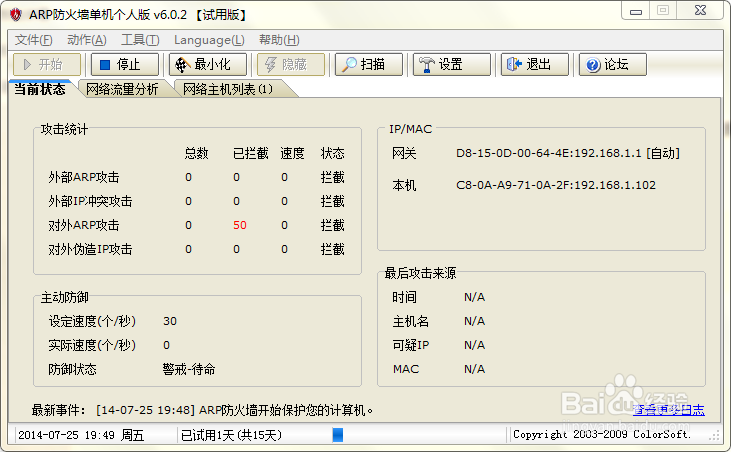Open the 动作(A) menu
The image size is (731, 452).
click(x=87, y=40)
